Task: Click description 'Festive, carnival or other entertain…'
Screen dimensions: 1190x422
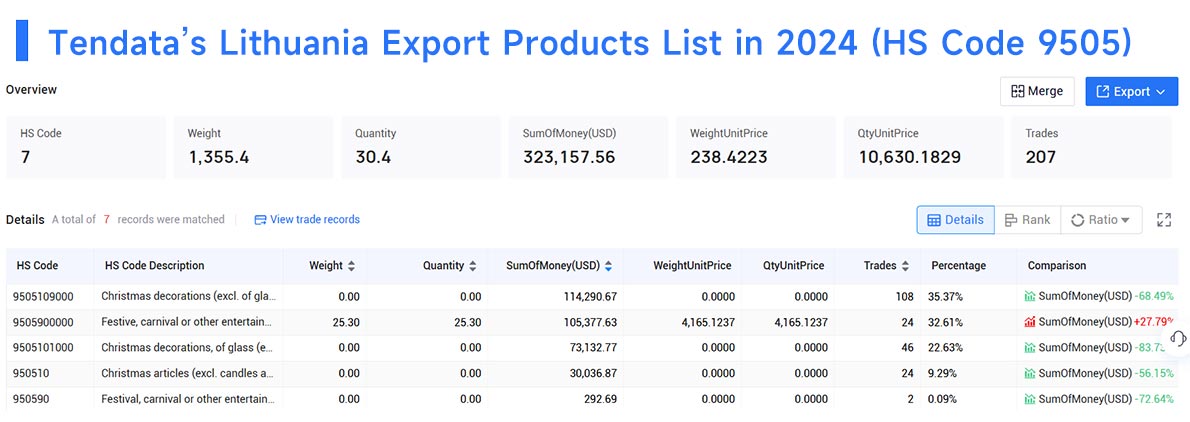Action: tap(187, 322)
